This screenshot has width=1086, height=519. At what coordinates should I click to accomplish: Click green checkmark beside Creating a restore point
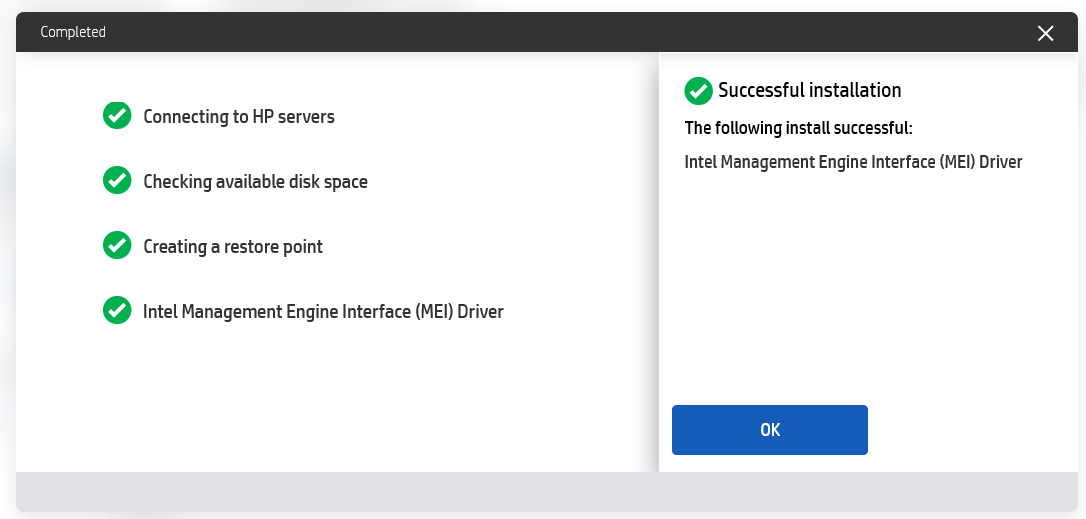(117, 246)
